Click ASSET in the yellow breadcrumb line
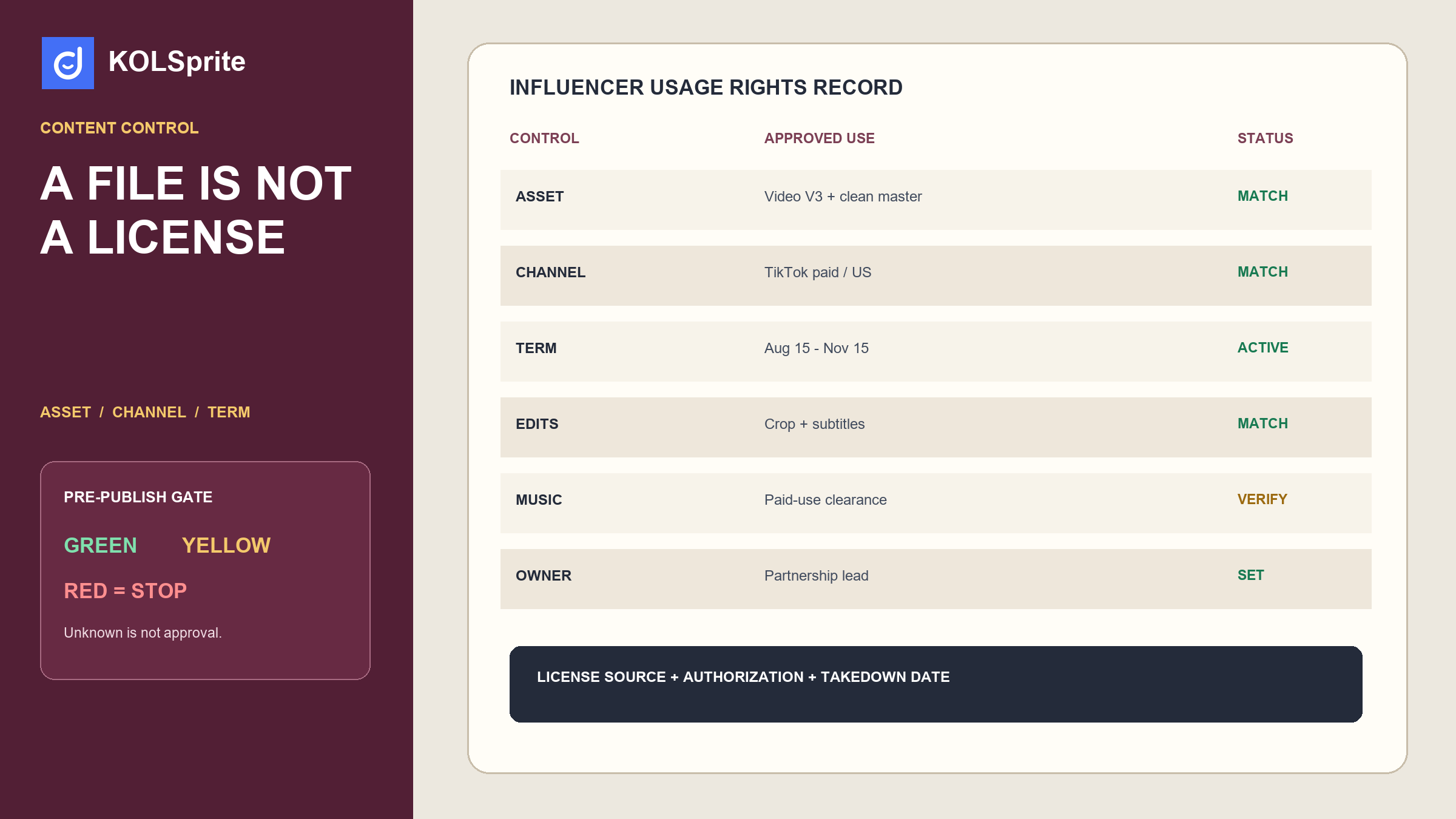The width and height of the screenshot is (1456, 819). pyautogui.click(x=66, y=412)
